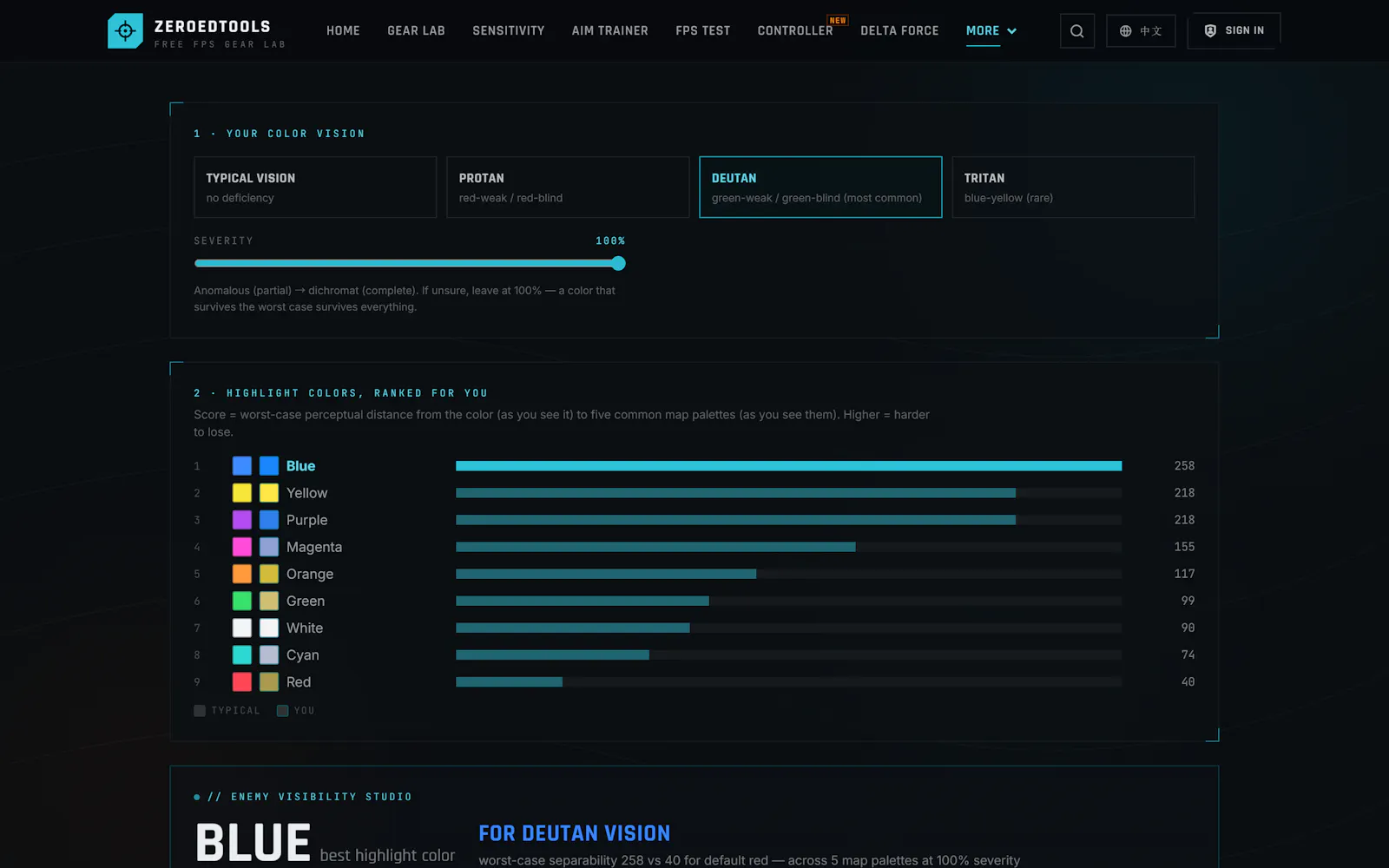The height and width of the screenshot is (868, 1389).
Task: Open the Gear Lab page
Action: click(416, 30)
